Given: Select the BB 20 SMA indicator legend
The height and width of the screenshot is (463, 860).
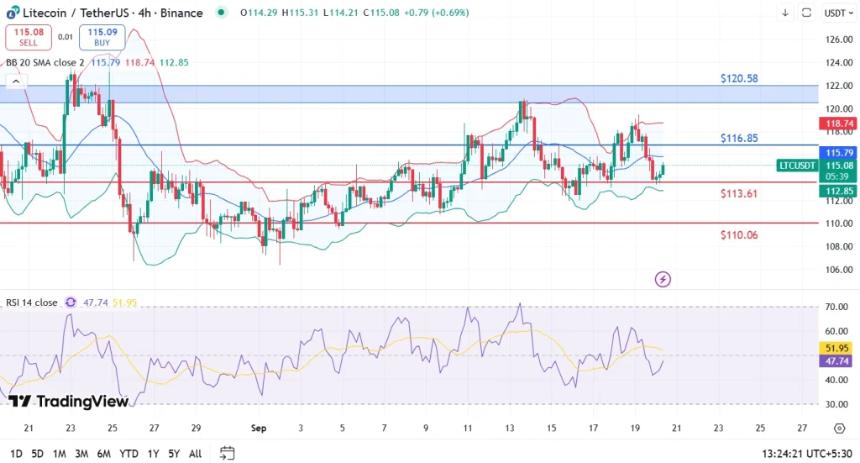Looking at the screenshot, I should tap(45, 62).
